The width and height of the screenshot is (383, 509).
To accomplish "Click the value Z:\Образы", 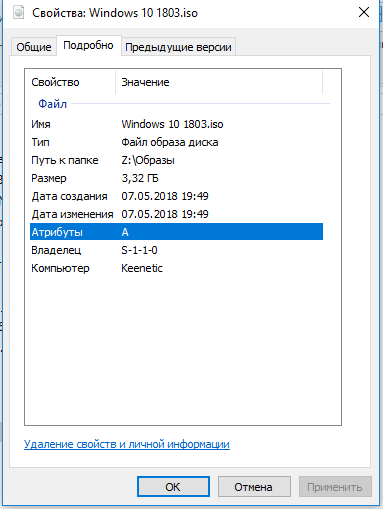I will point(148,160).
